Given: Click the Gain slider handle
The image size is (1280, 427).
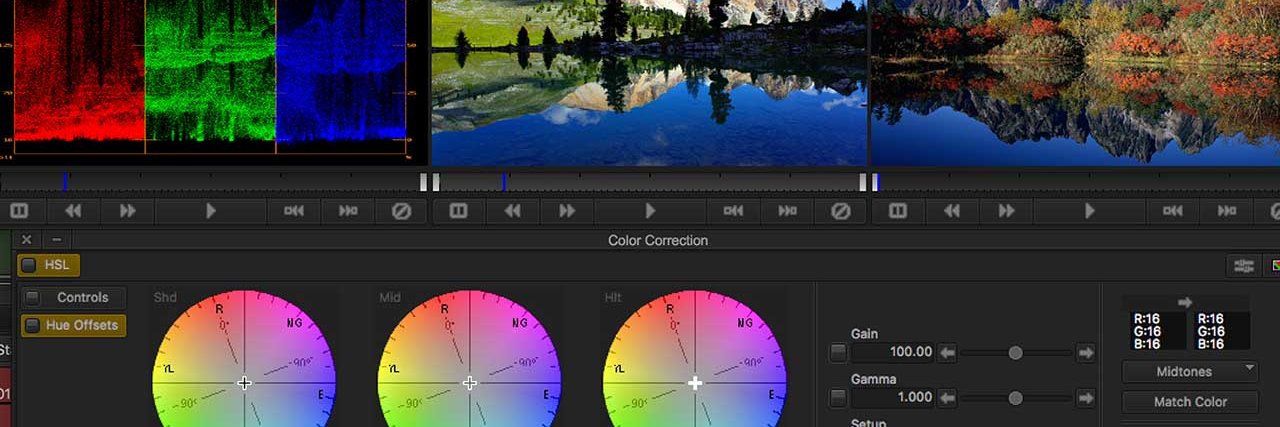Looking at the screenshot, I should point(1015,353).
